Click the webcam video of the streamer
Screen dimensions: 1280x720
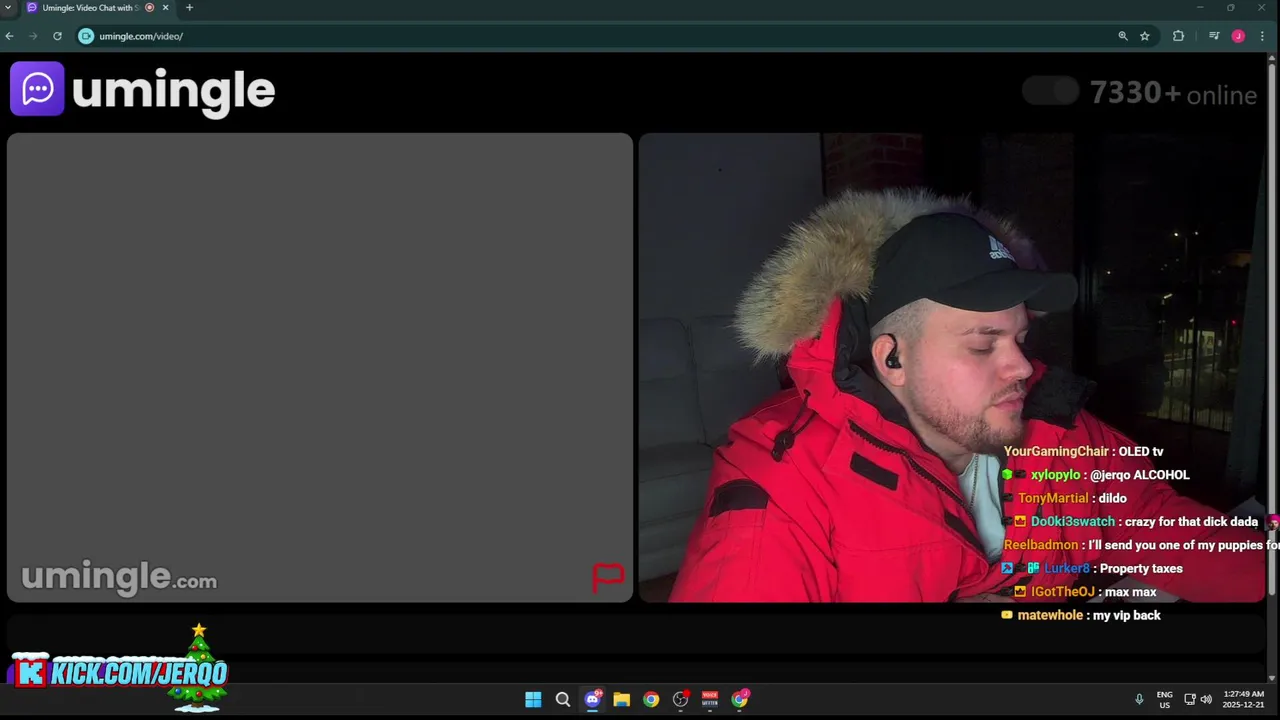[x=952, y=368]
